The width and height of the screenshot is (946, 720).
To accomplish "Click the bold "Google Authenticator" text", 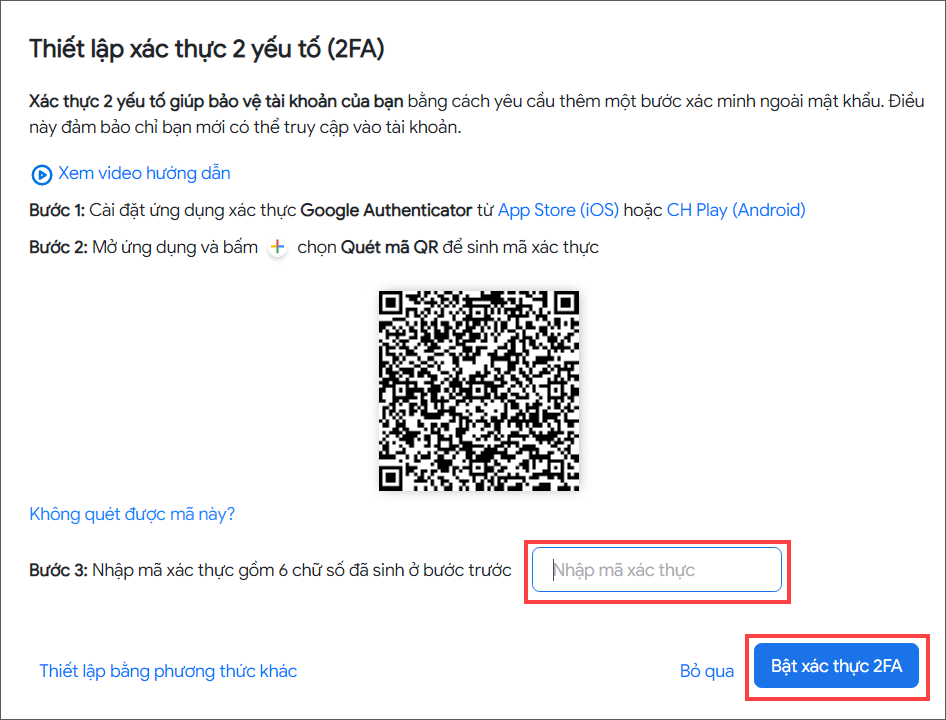I will pyautogui.click(x=386, y=210).
